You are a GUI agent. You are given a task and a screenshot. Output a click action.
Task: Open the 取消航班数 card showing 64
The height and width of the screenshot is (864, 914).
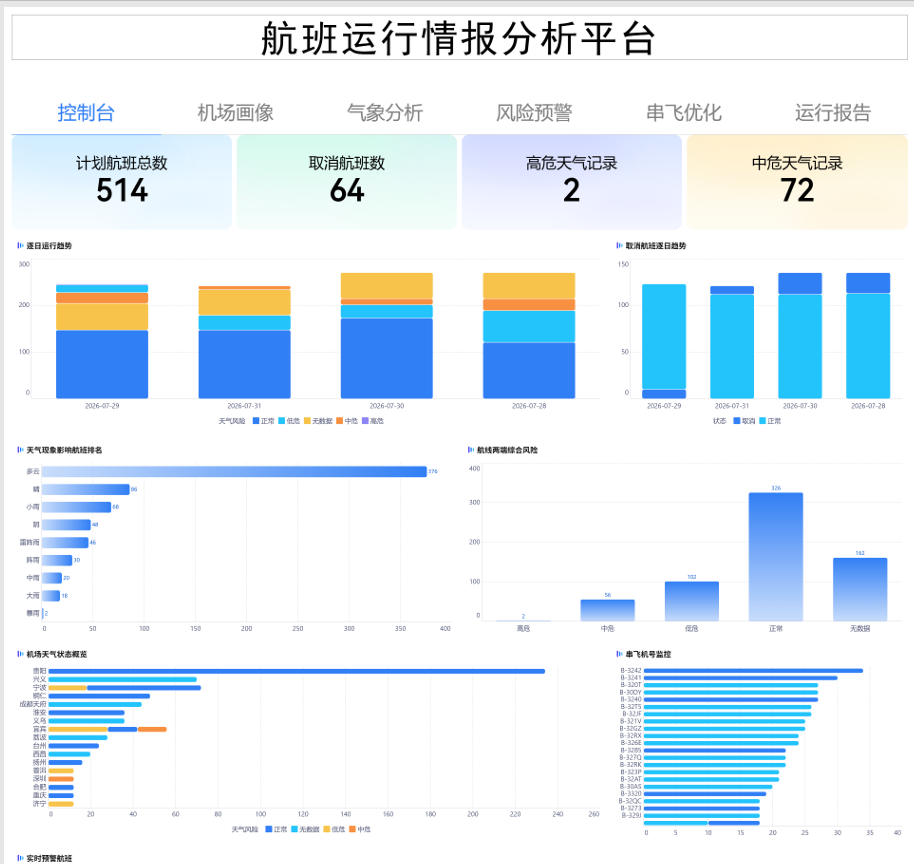347,182
